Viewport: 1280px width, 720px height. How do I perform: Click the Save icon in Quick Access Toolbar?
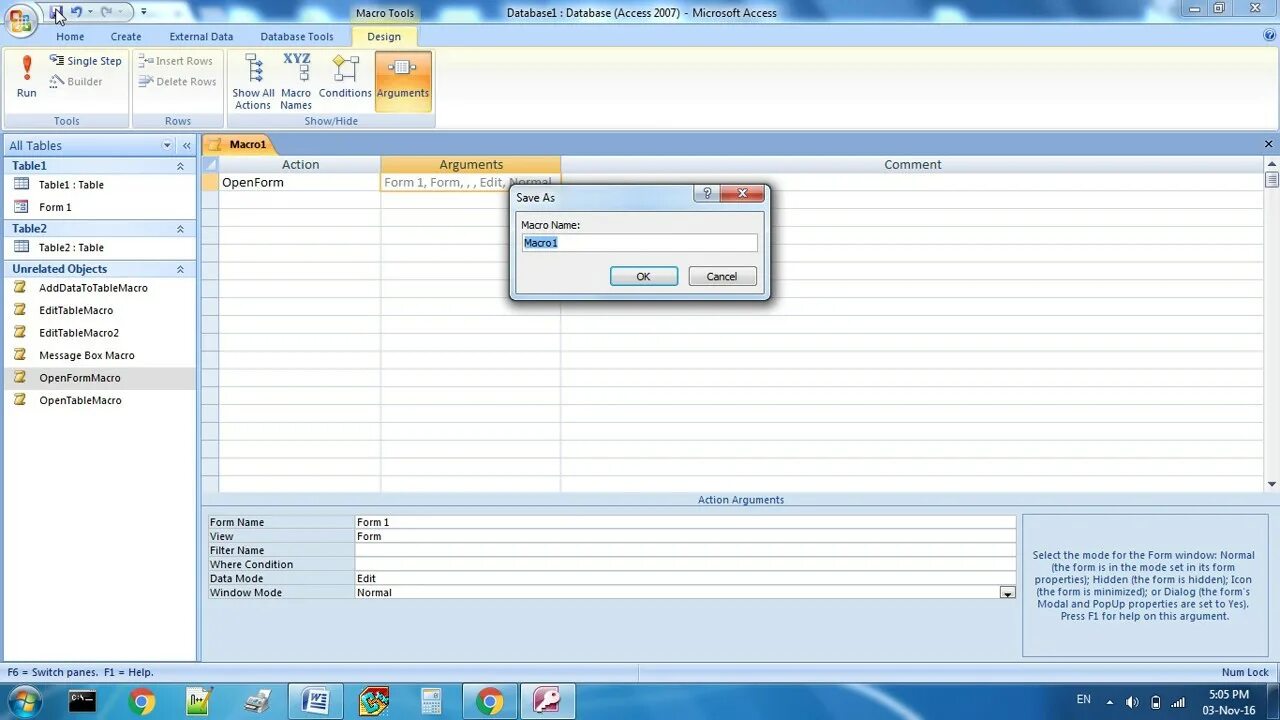point(56,12)
